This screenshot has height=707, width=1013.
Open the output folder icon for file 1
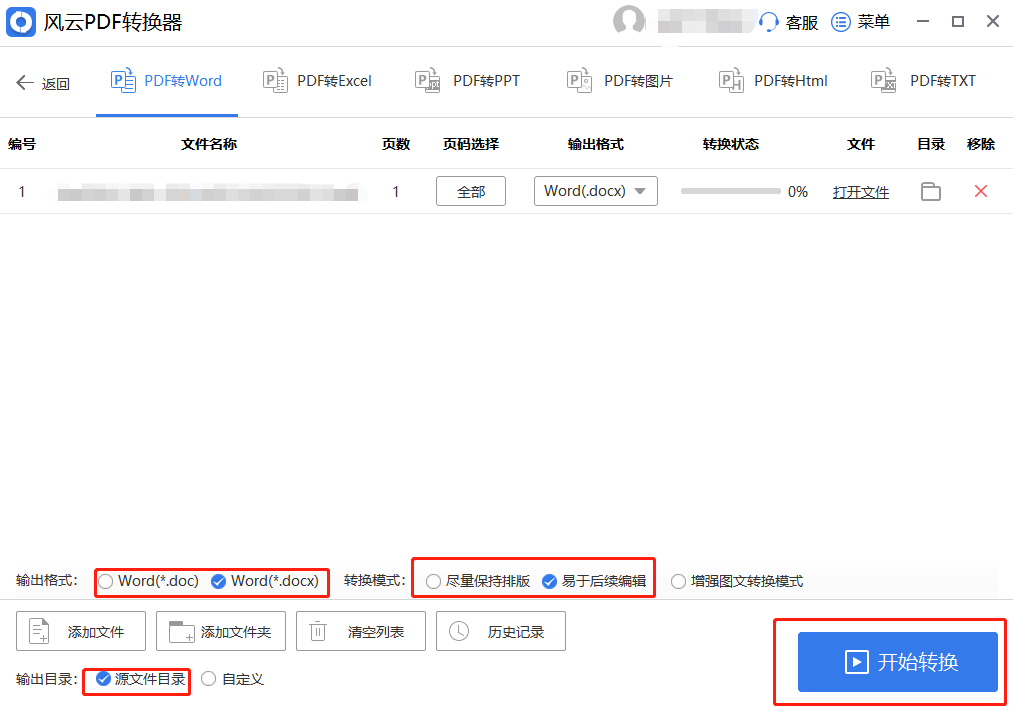pyautogui.click(x=930, y=191)
